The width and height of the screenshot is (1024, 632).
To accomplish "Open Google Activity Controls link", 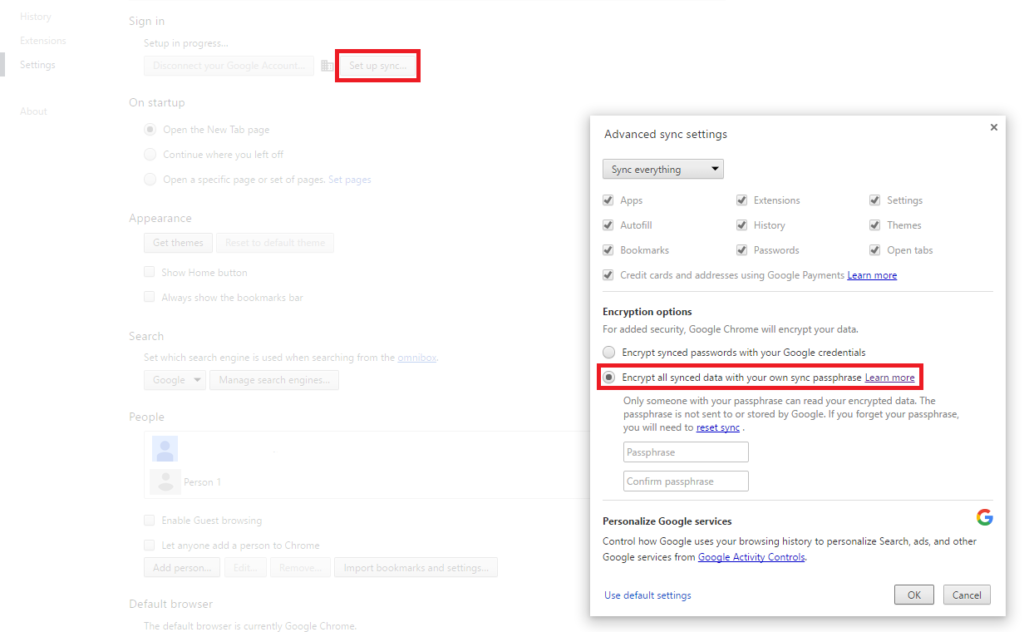I will click(751, 557).
